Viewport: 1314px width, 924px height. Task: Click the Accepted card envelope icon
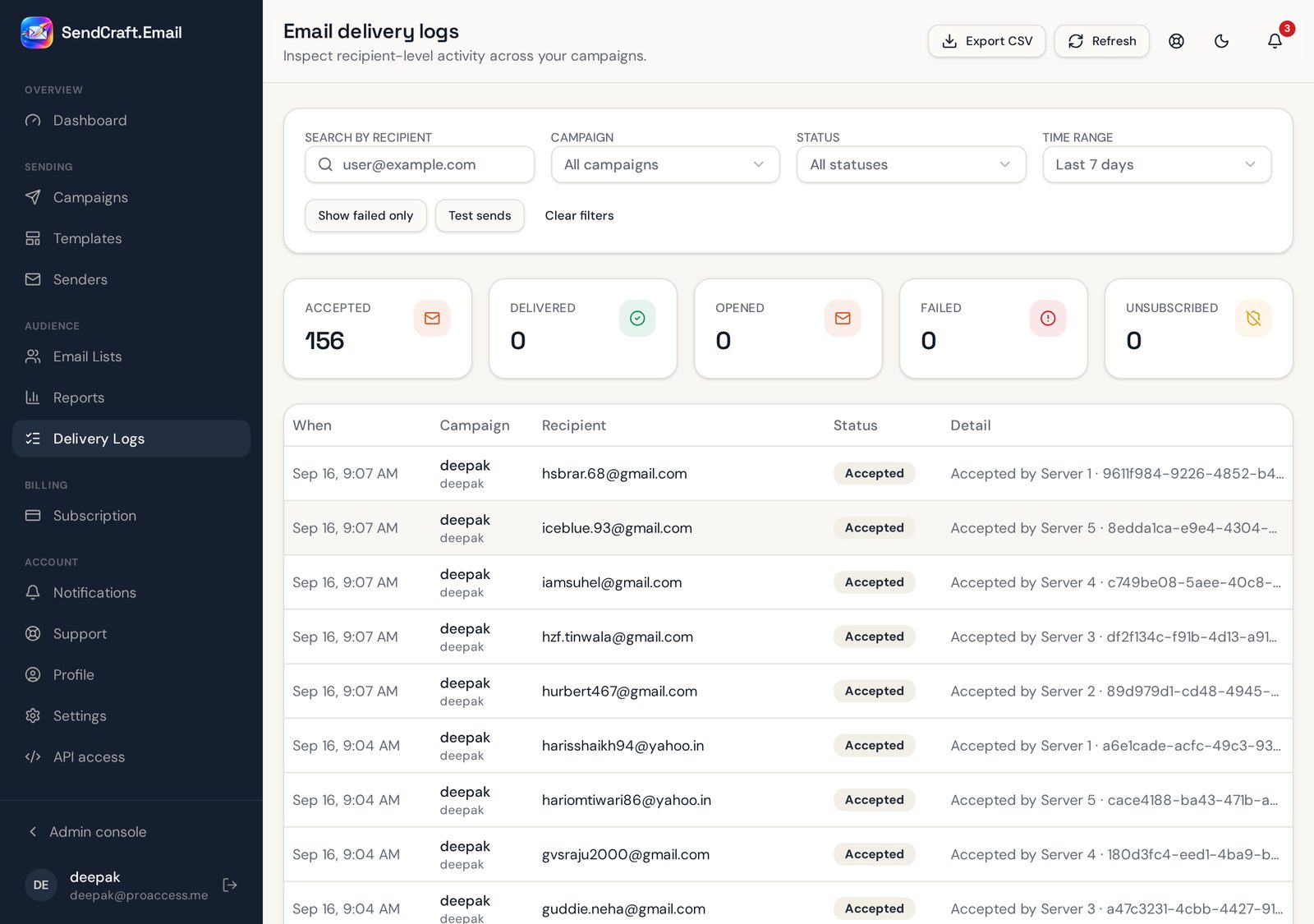click(x=432, y=318)
